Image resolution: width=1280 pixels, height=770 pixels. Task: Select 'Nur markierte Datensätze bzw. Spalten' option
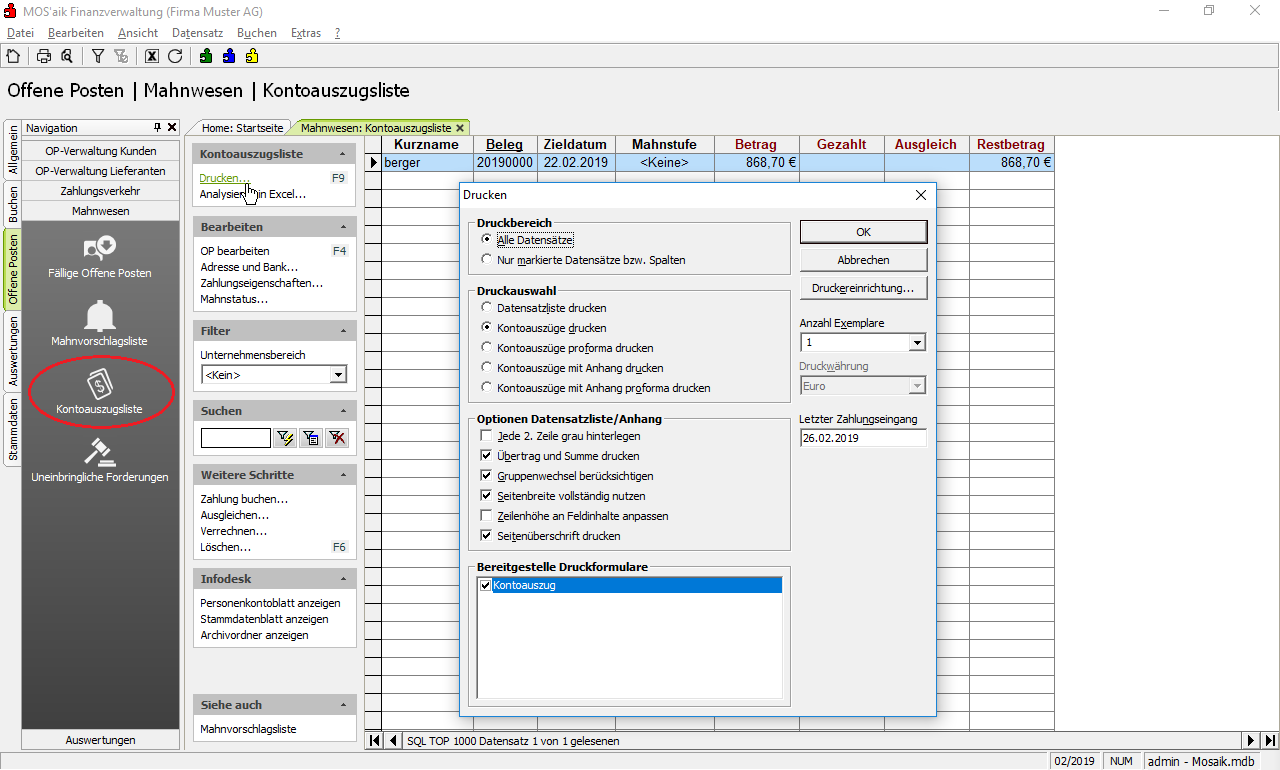point(487,260)
